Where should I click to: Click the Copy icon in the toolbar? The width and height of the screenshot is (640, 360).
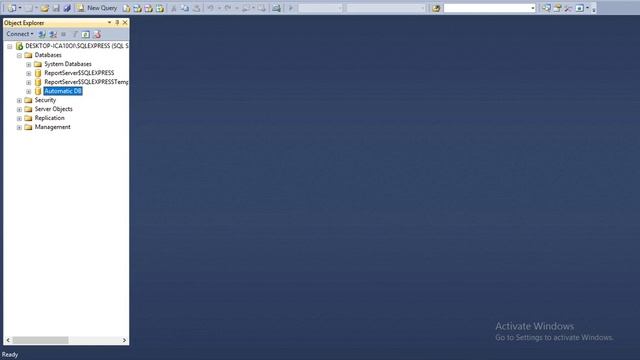185,8
